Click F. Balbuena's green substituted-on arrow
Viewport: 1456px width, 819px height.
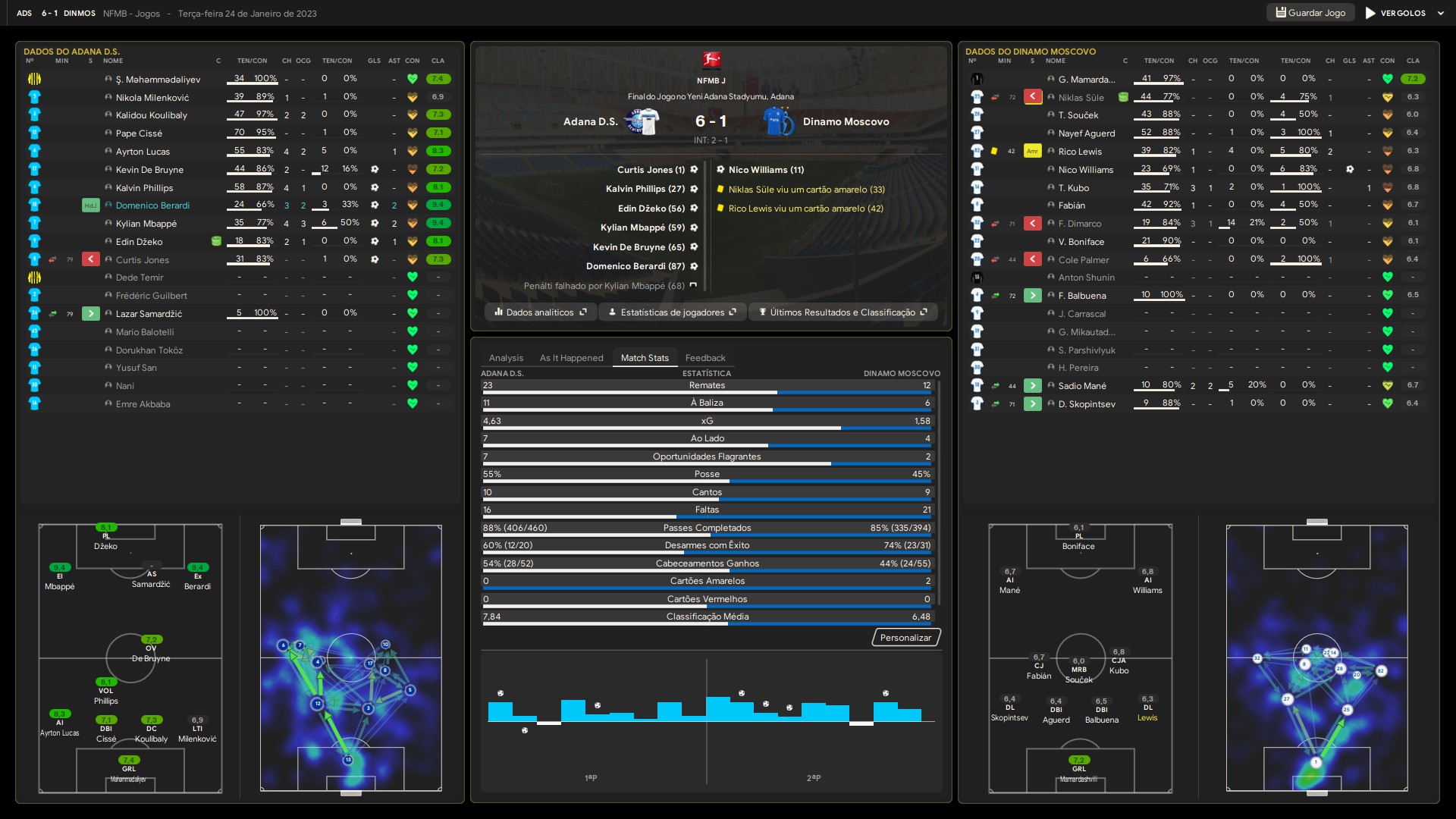tap(1033, 295)
